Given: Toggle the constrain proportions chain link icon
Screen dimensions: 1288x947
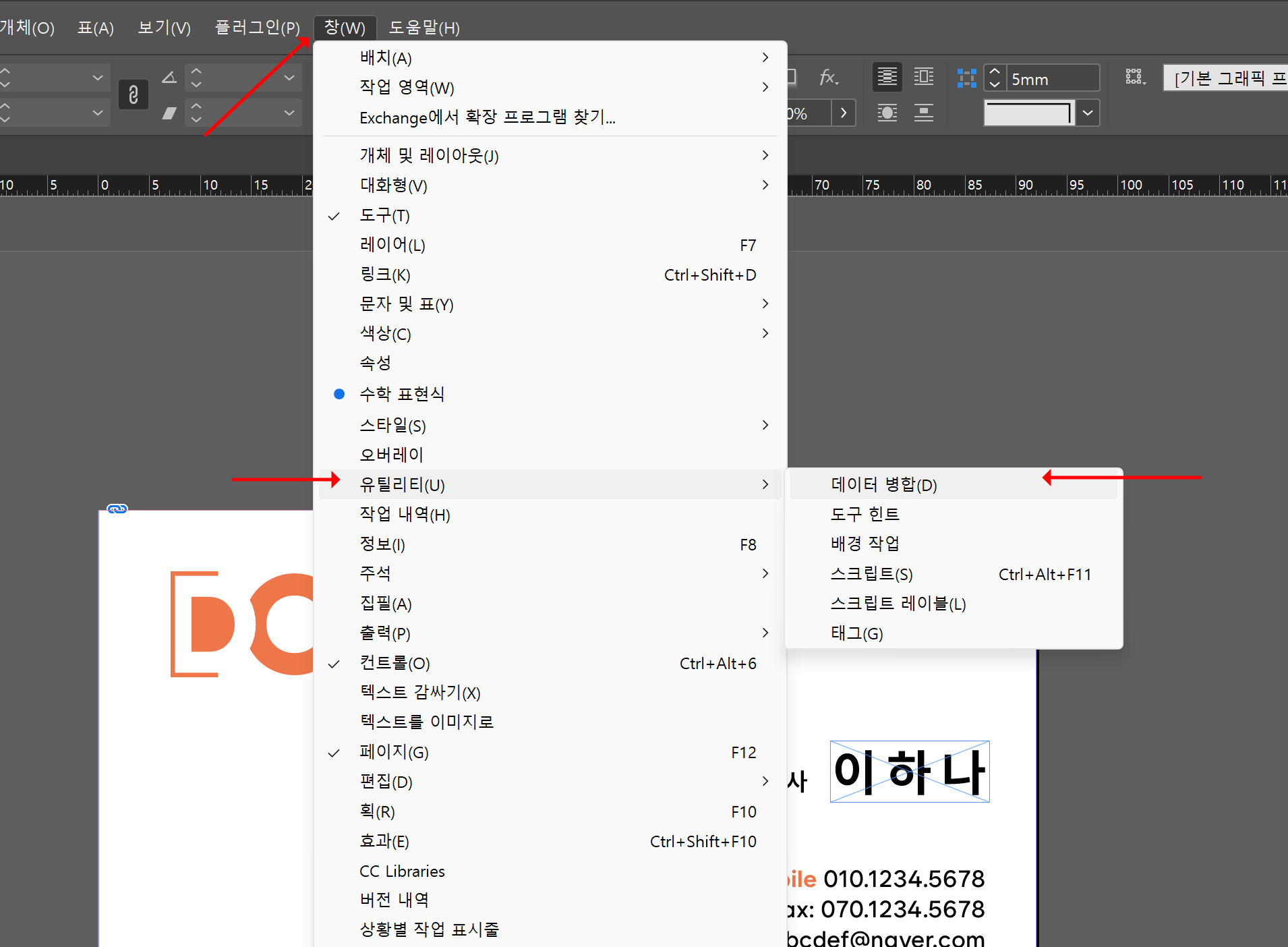Looking at the screenshot, I should [133, 94].
